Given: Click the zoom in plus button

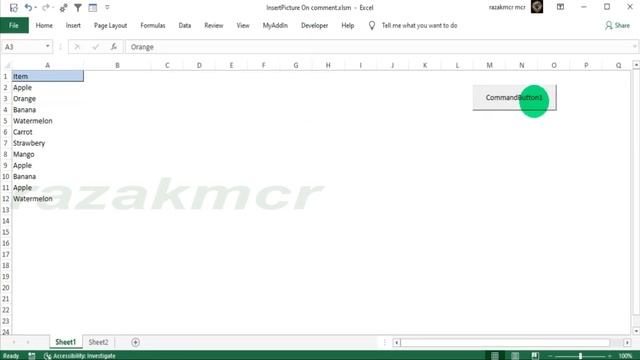Looking at the screenshot, I should tap(610, 356).
